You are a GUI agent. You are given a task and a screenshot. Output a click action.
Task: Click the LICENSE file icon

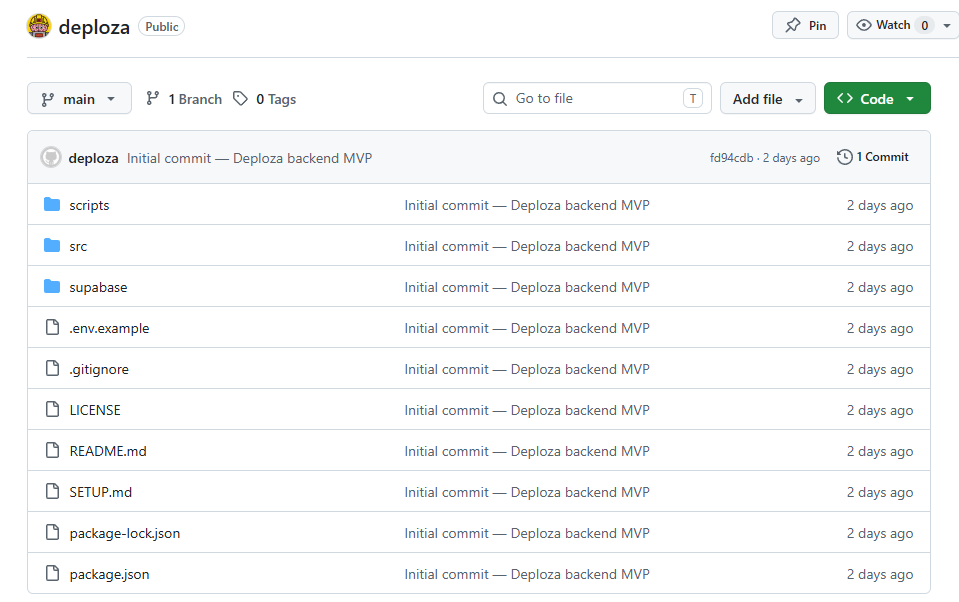(53, 409)
